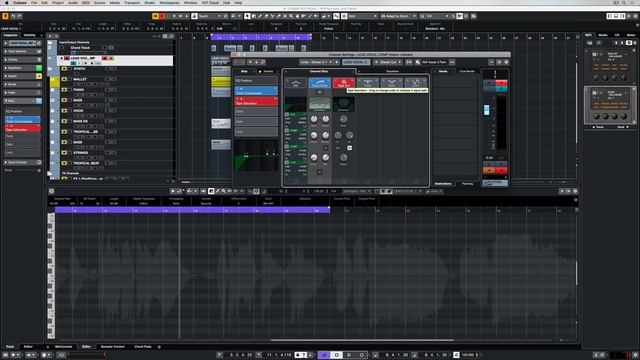Click the Destinations tab in Channel Settings
This screenshot has height=360, width=640.
(x=443, y=184)
